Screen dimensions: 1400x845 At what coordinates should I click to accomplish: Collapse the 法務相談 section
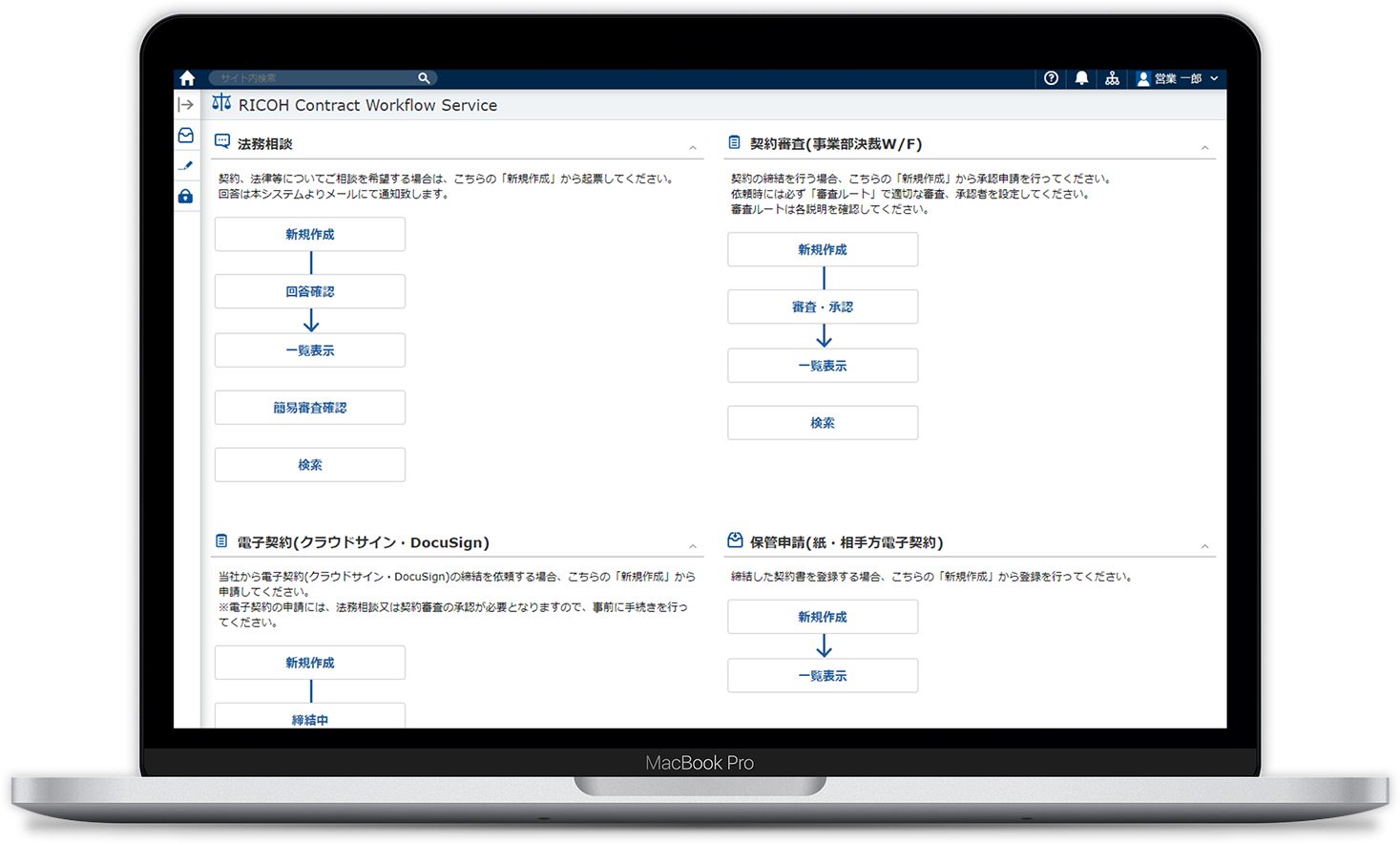pos(693,148)
